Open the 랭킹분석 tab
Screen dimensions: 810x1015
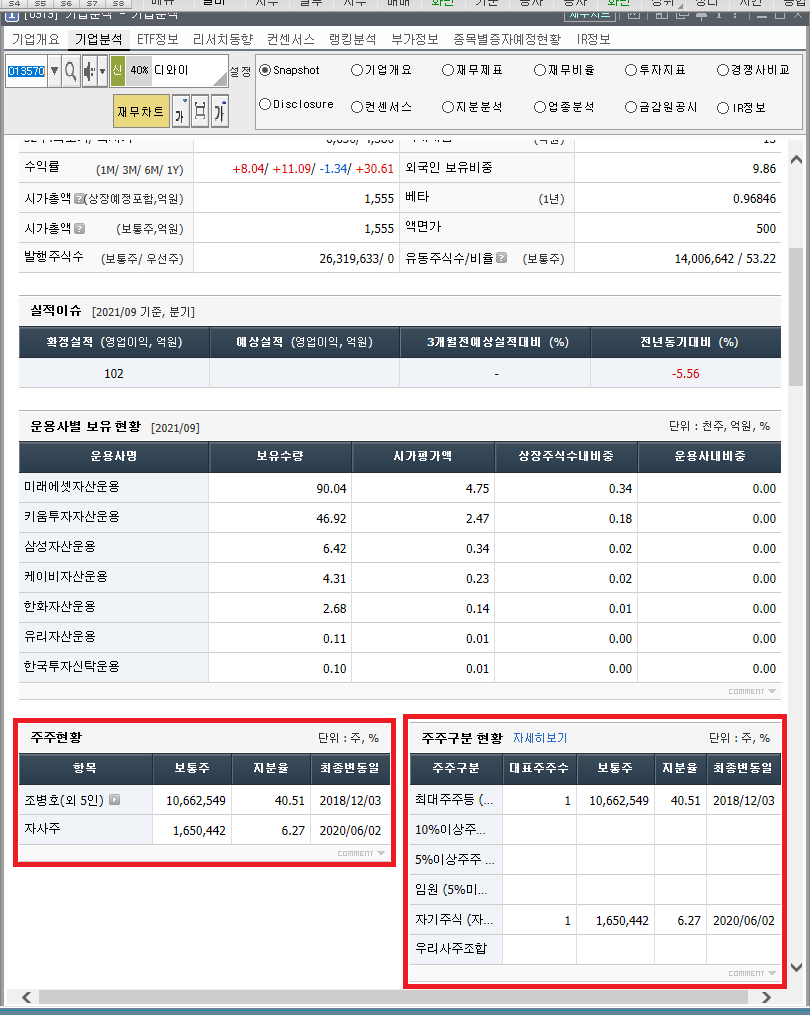(352, 39)
